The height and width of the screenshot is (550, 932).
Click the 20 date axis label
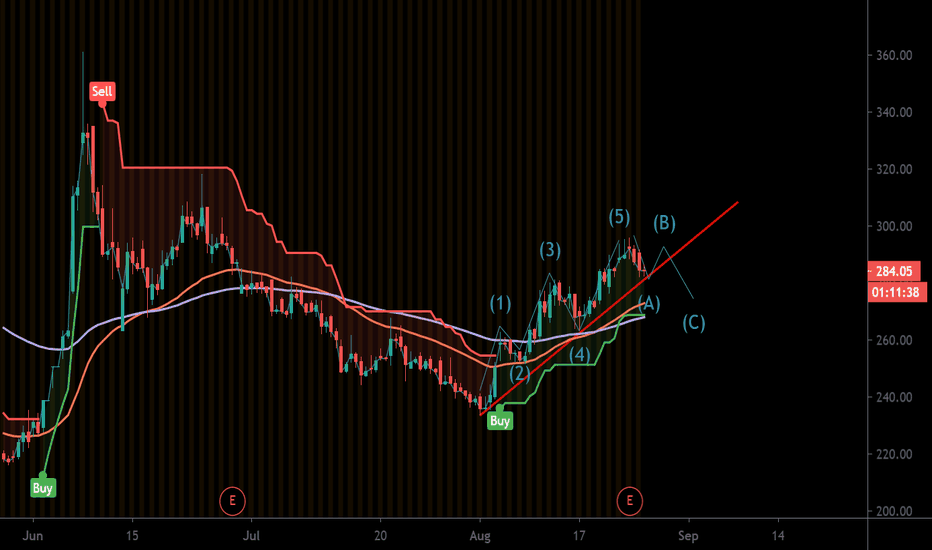[x=380, y=536]
